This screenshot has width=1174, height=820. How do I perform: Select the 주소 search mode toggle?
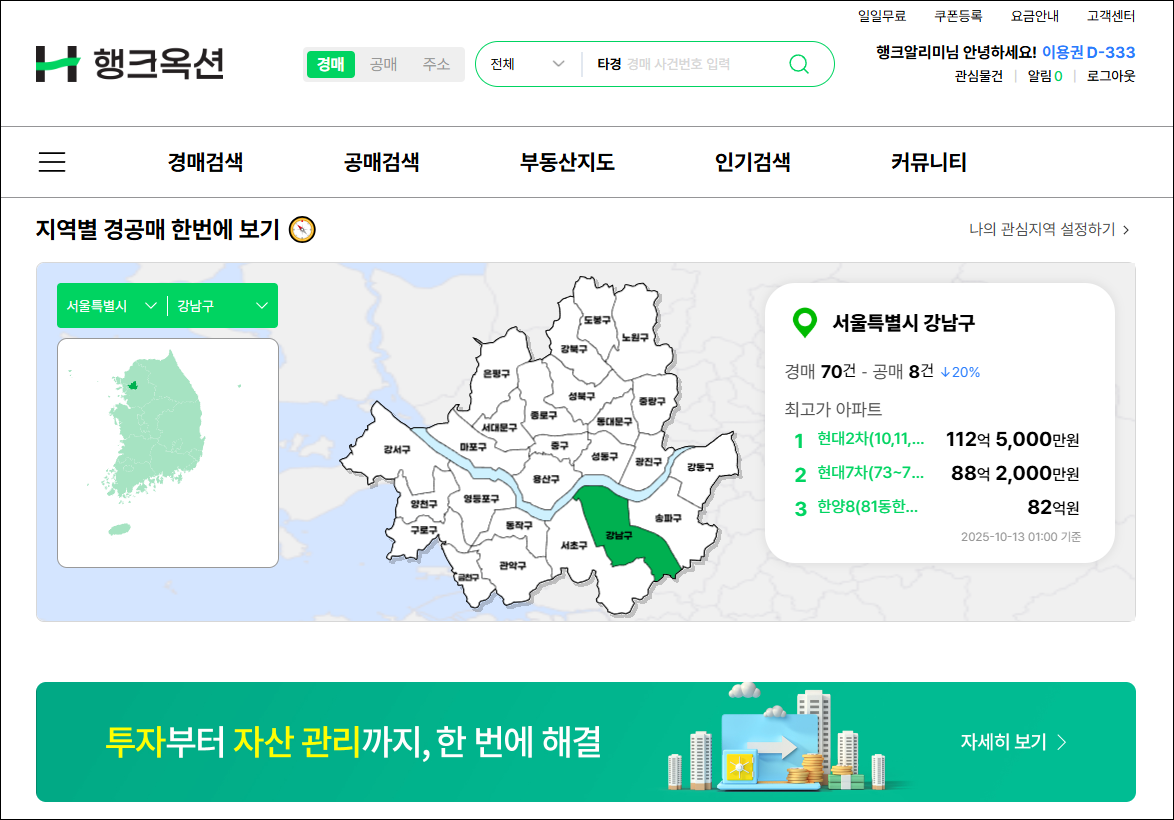(436, 64)
